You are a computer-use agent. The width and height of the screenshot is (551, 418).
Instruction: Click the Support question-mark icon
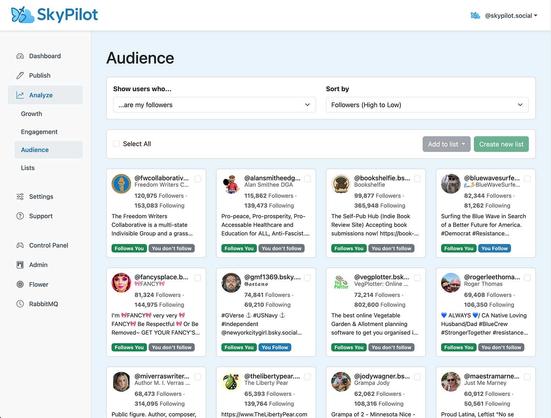pos(20,216)
